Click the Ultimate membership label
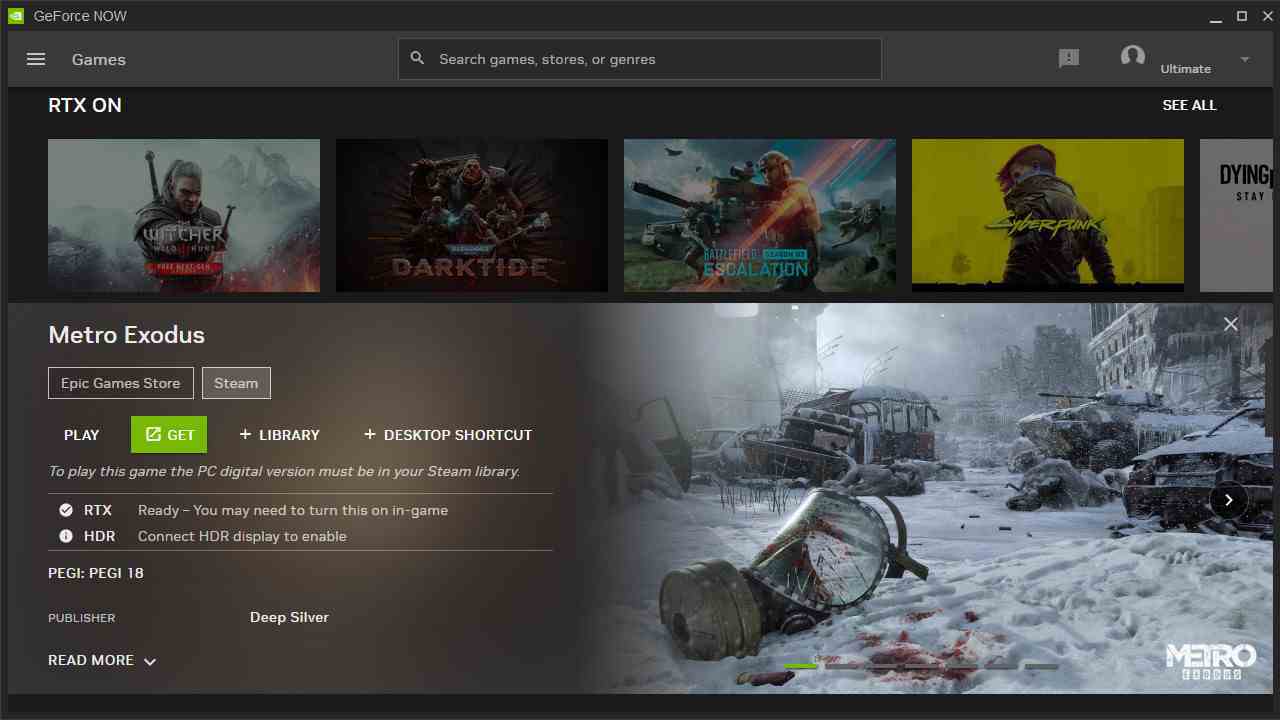This screenshot has width=1280, height=720. [x=1185, y=69]
